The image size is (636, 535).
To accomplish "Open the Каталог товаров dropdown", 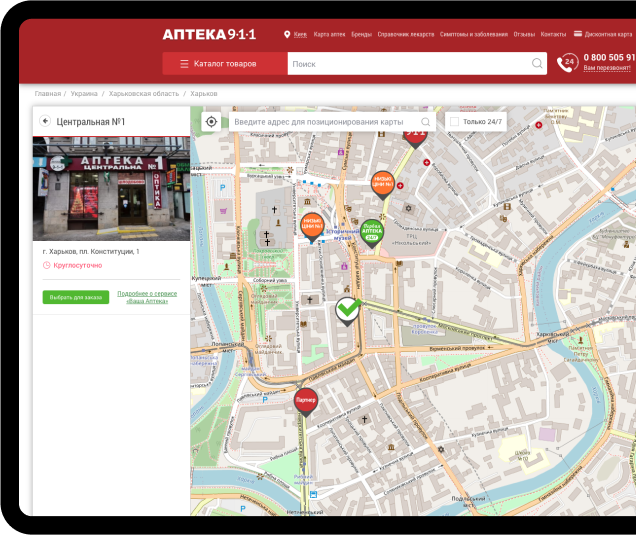I will 225,64.
